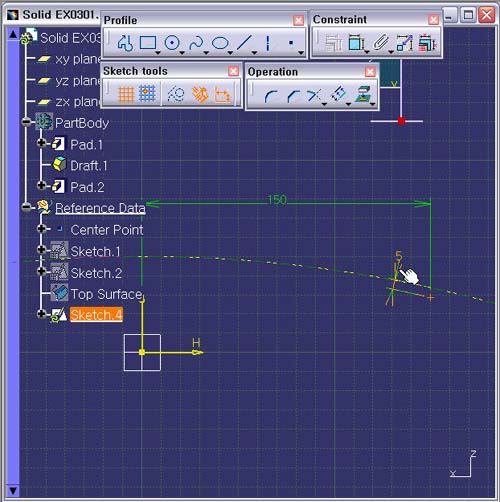This screenshot has height=502, width=500.
Task: Toggle Snap to Point in Sketch tools
Action: (147, 94)
